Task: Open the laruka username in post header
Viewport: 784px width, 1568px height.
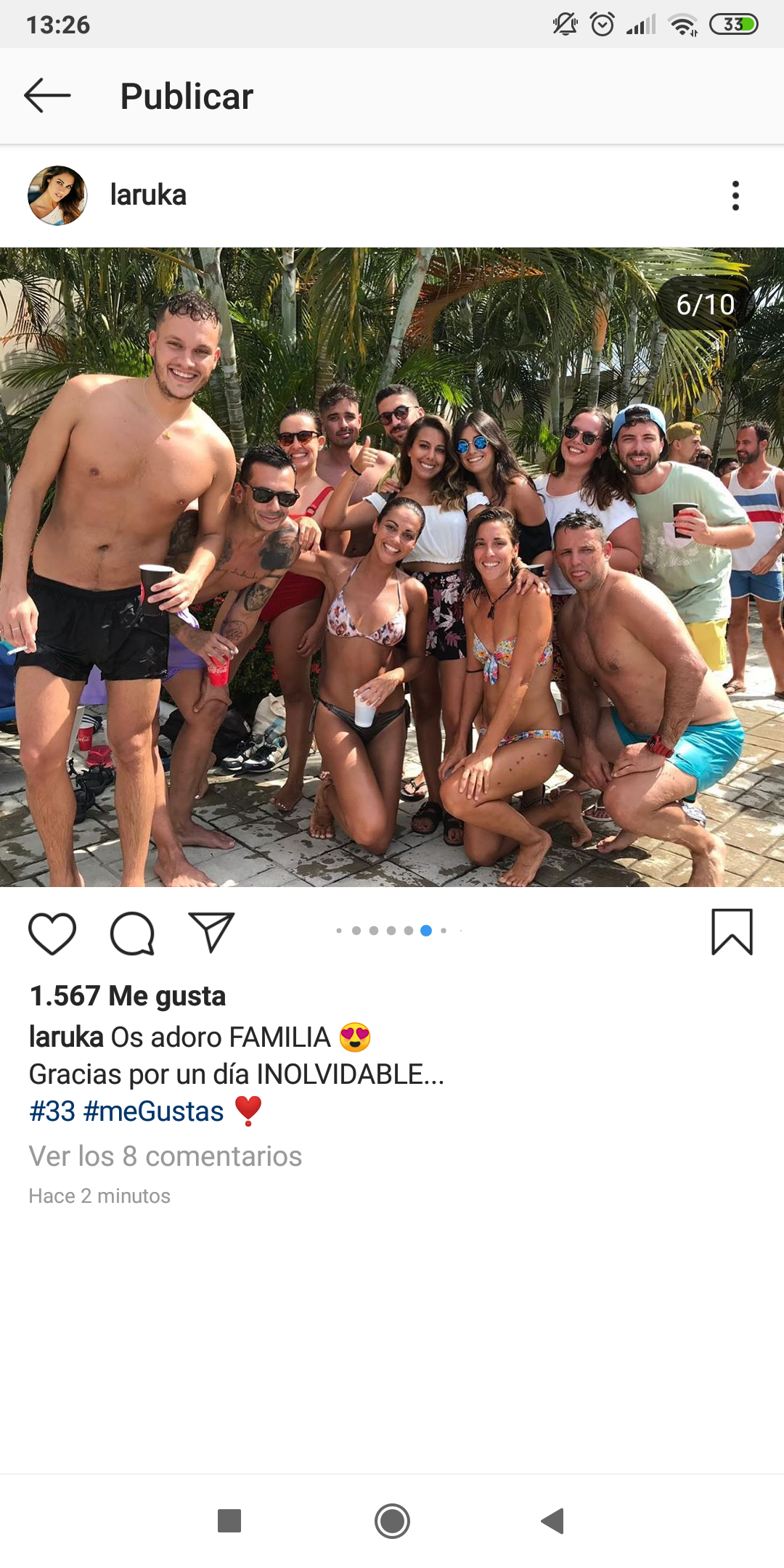Action: tap(148, 195)
